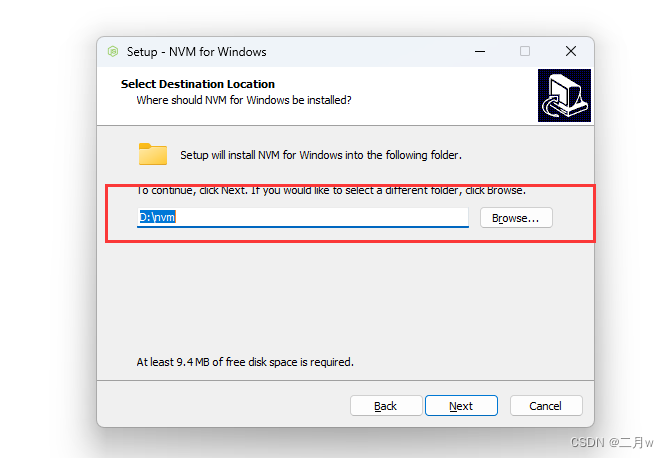This screenshot has width=669, height=458.
Task: Click 'Where should NVM for Windows be installed?' text
Action: pyautogui.click(x=244, y=100)
